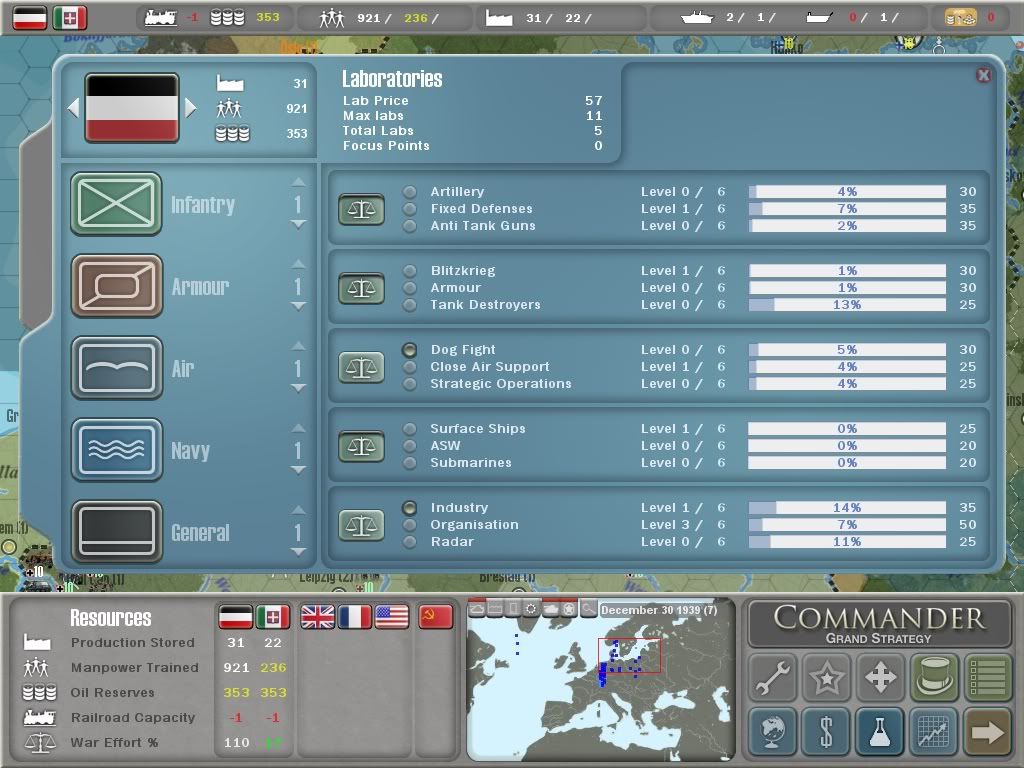Image resolution: width=1024 pixels, height=768 pixels.
Task: Toggle the star circle minimap filter
Action: pos(569,609)
